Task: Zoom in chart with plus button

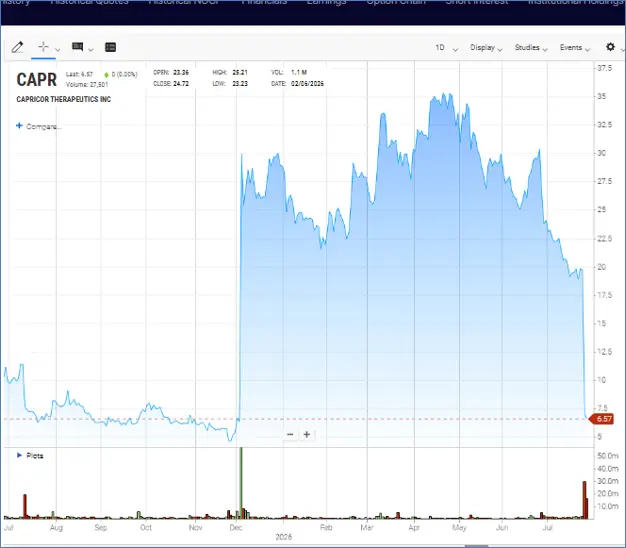Action: coord(307,434)
